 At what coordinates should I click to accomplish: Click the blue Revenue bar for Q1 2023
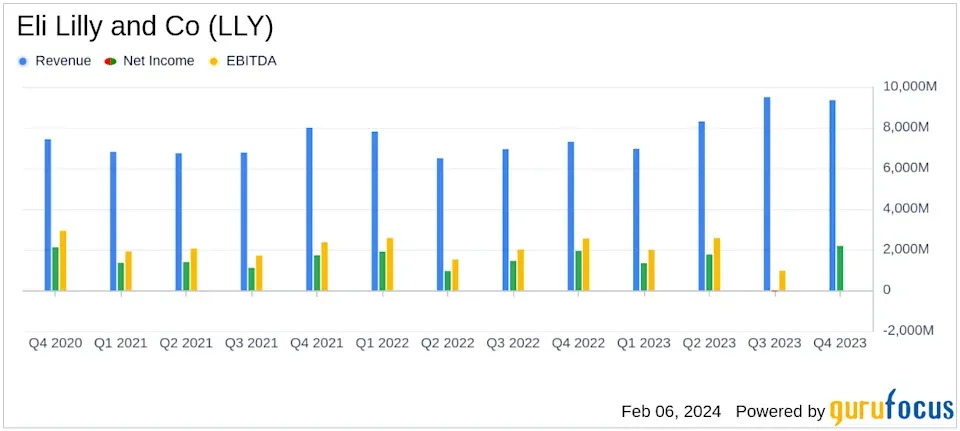pos(636,220)
